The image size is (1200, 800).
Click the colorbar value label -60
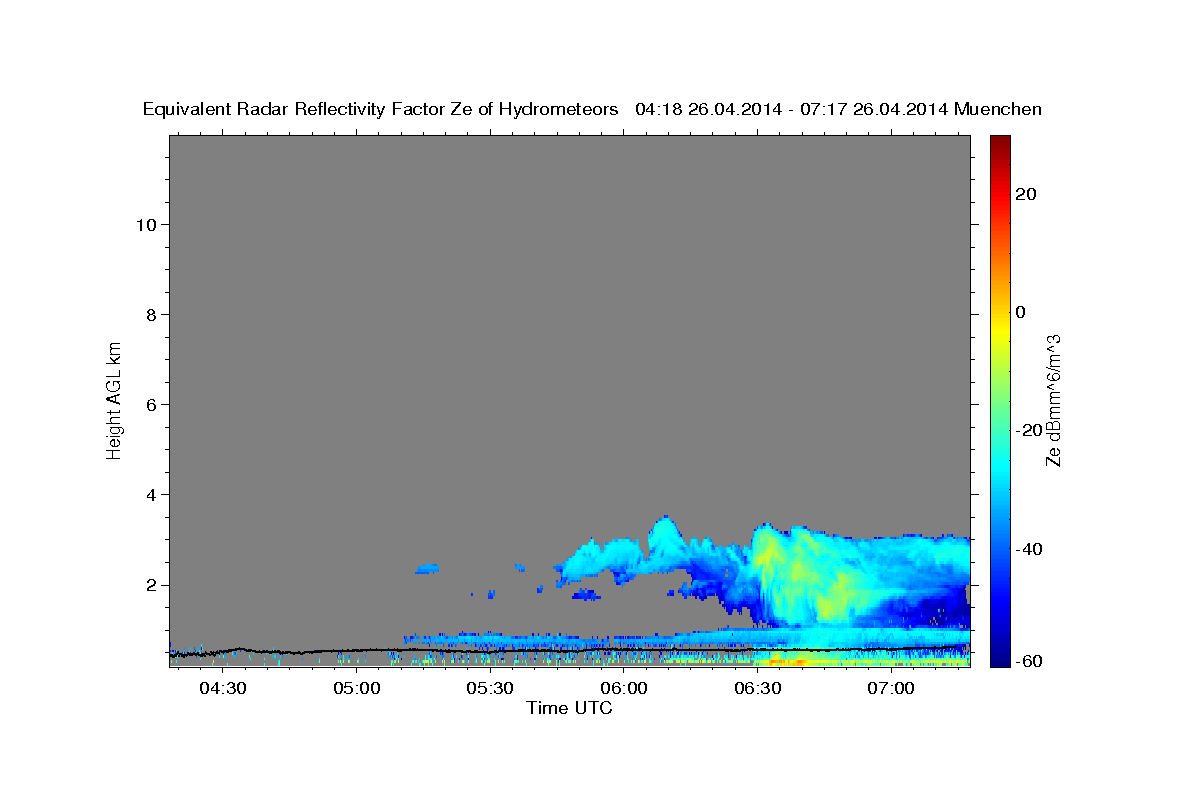(x=1029, y=662)
